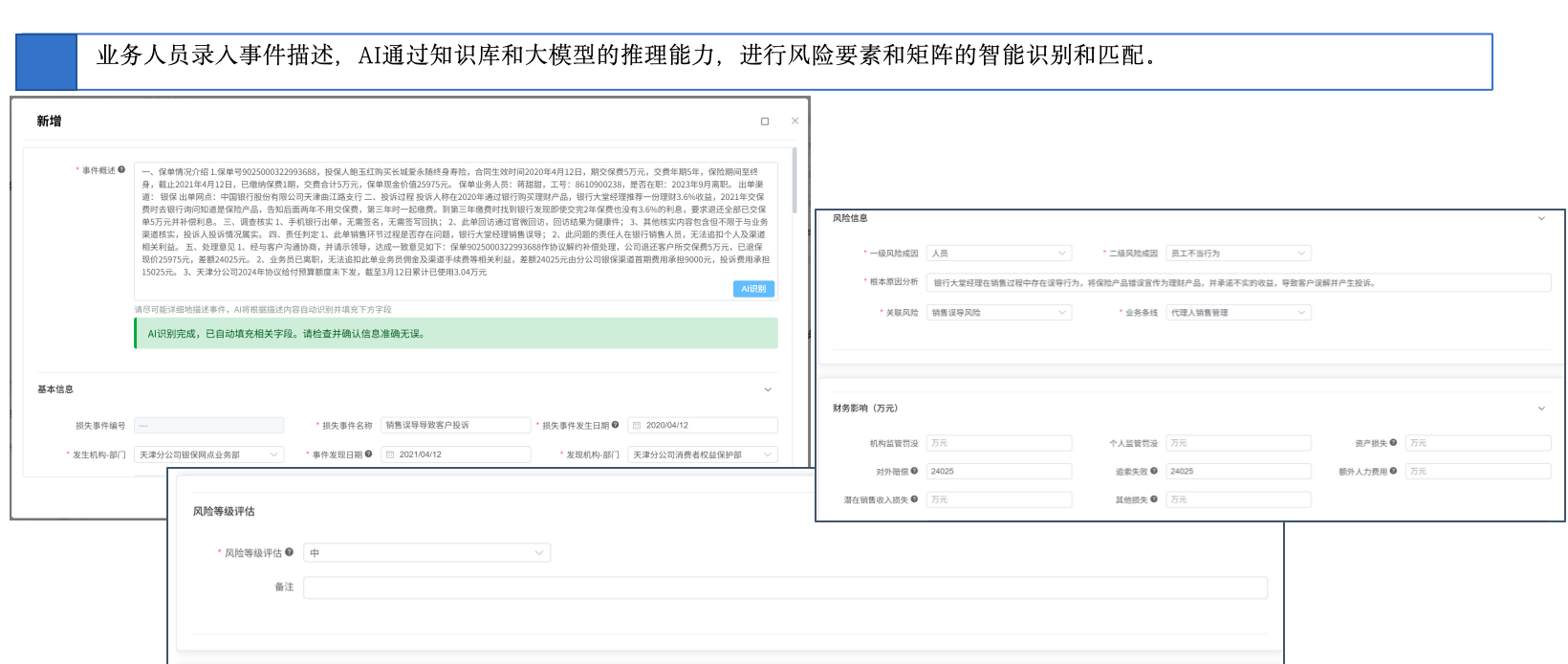Viewport: 1568px width, 664px height.
Task: Close the 新增 dialog with X icon
Action: [795, 122]
